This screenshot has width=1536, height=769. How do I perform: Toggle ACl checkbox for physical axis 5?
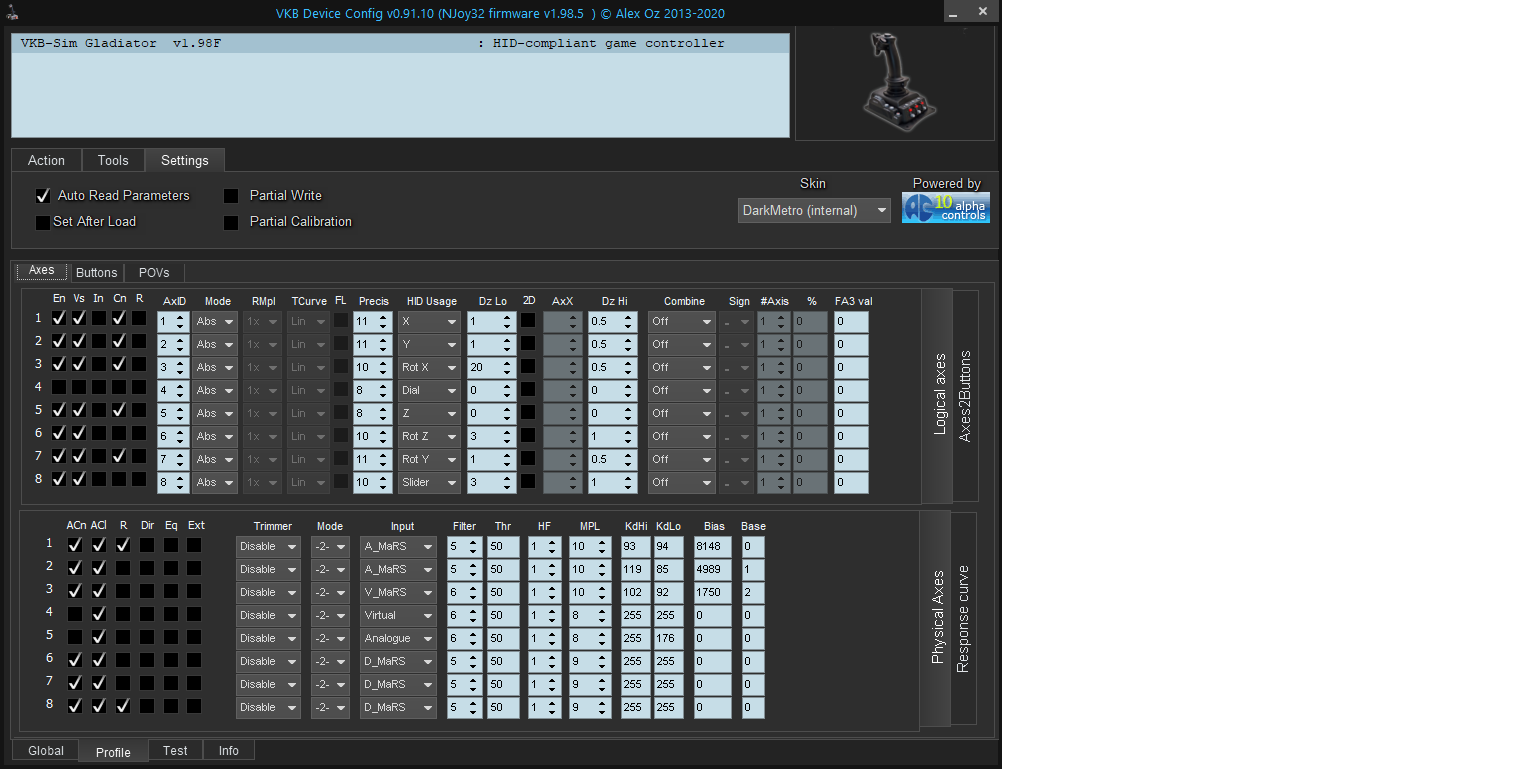(99, 637)
